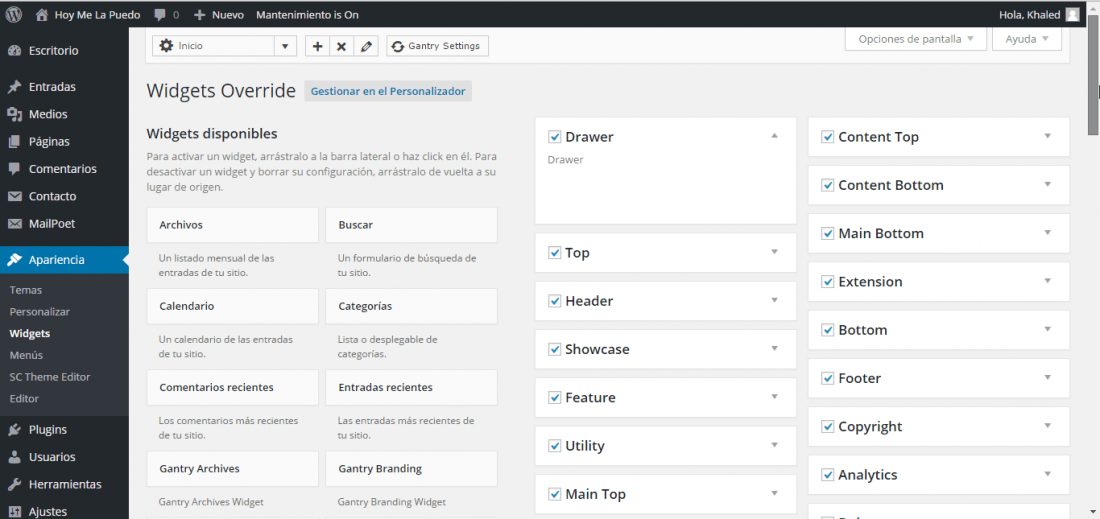Select the Gantry Archives widget

click(x=232, y=469)
